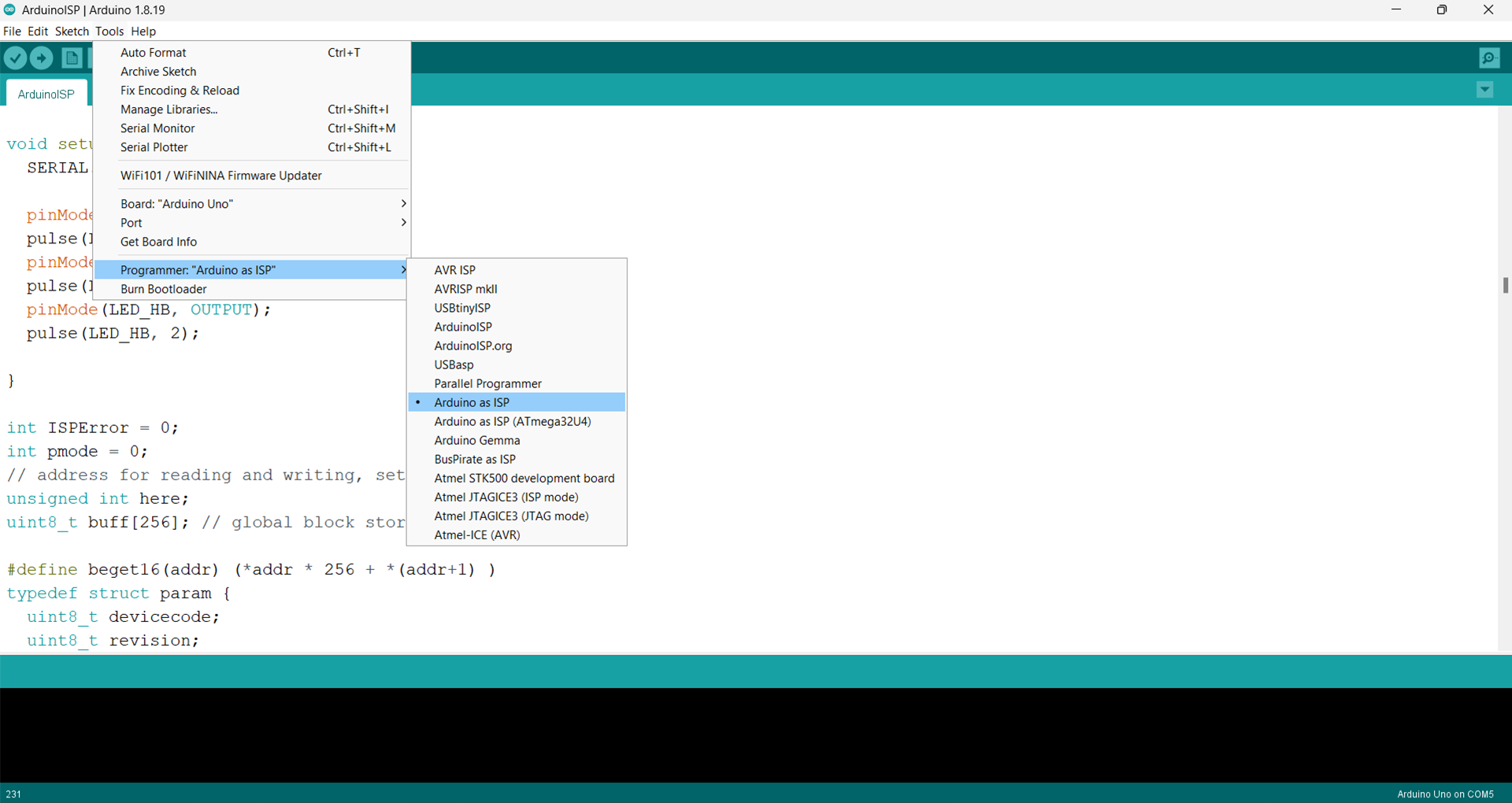Open the Edit menu

coord(38,31)
